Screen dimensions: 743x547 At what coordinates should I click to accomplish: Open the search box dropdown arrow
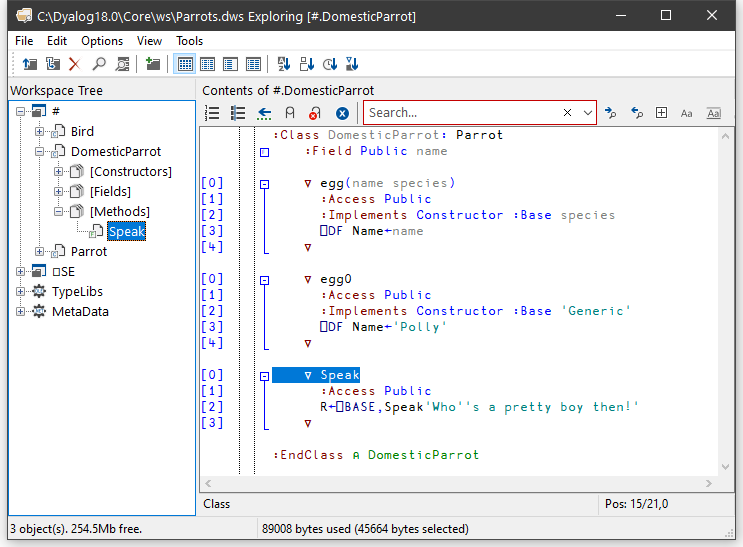[587, 113]
